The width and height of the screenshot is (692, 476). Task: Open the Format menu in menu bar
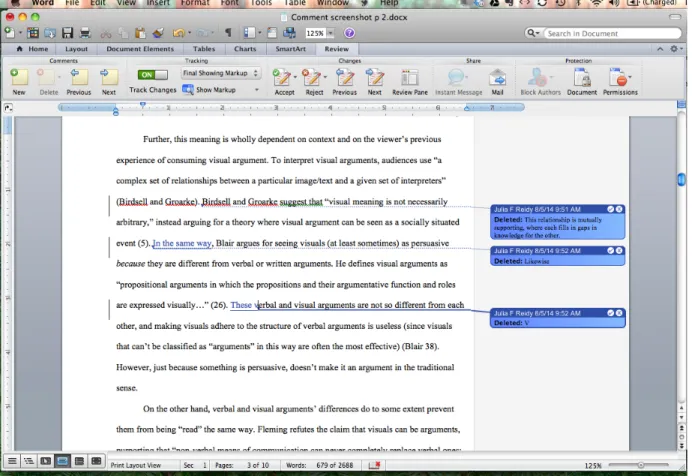click(x=195, y=3)
